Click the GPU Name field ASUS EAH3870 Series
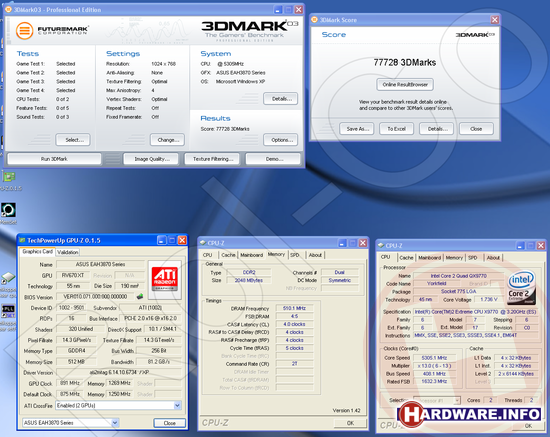The width and height of the screenshot is (550, 437). coord(100,264)
